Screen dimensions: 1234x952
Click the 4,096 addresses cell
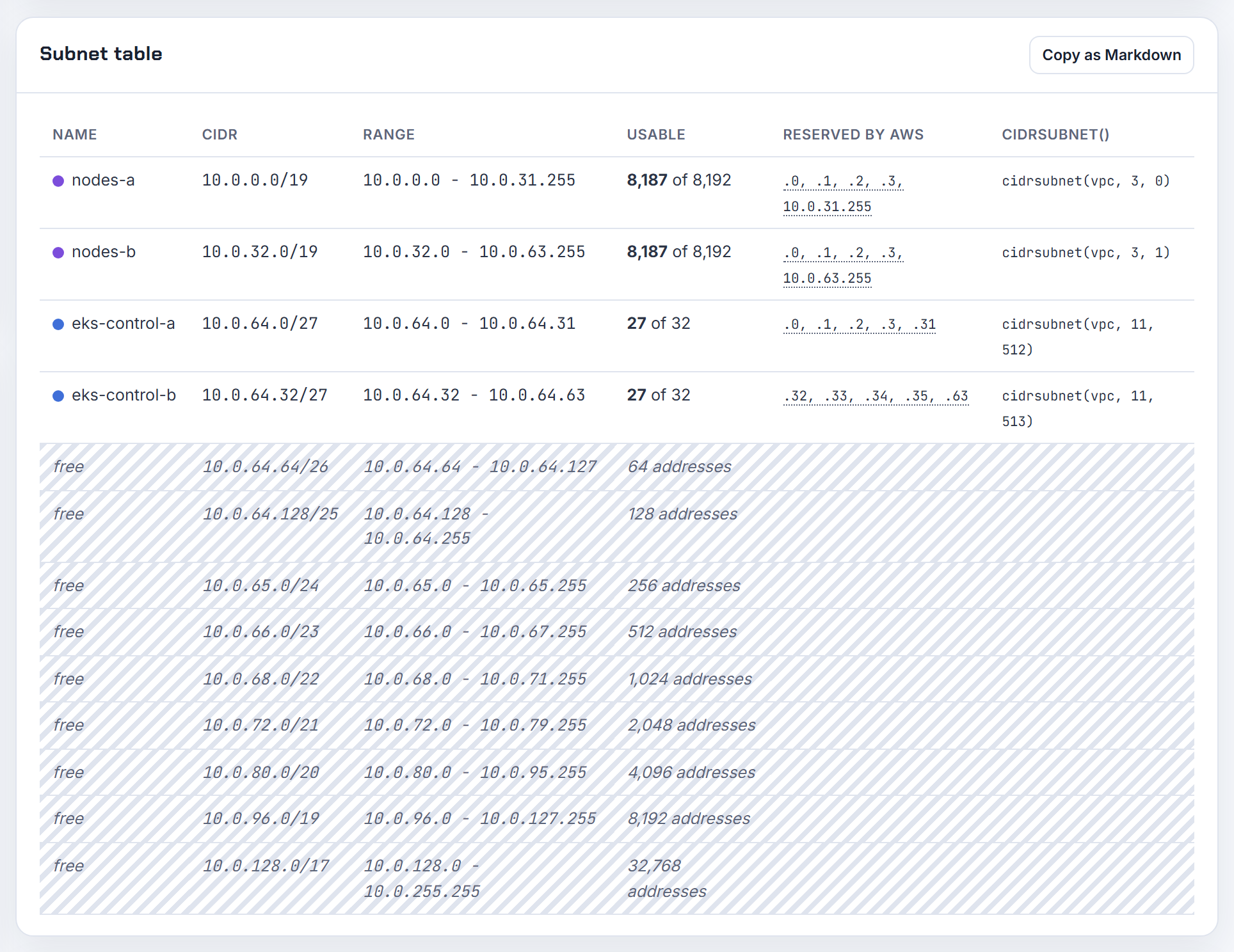tap(691, 773)
